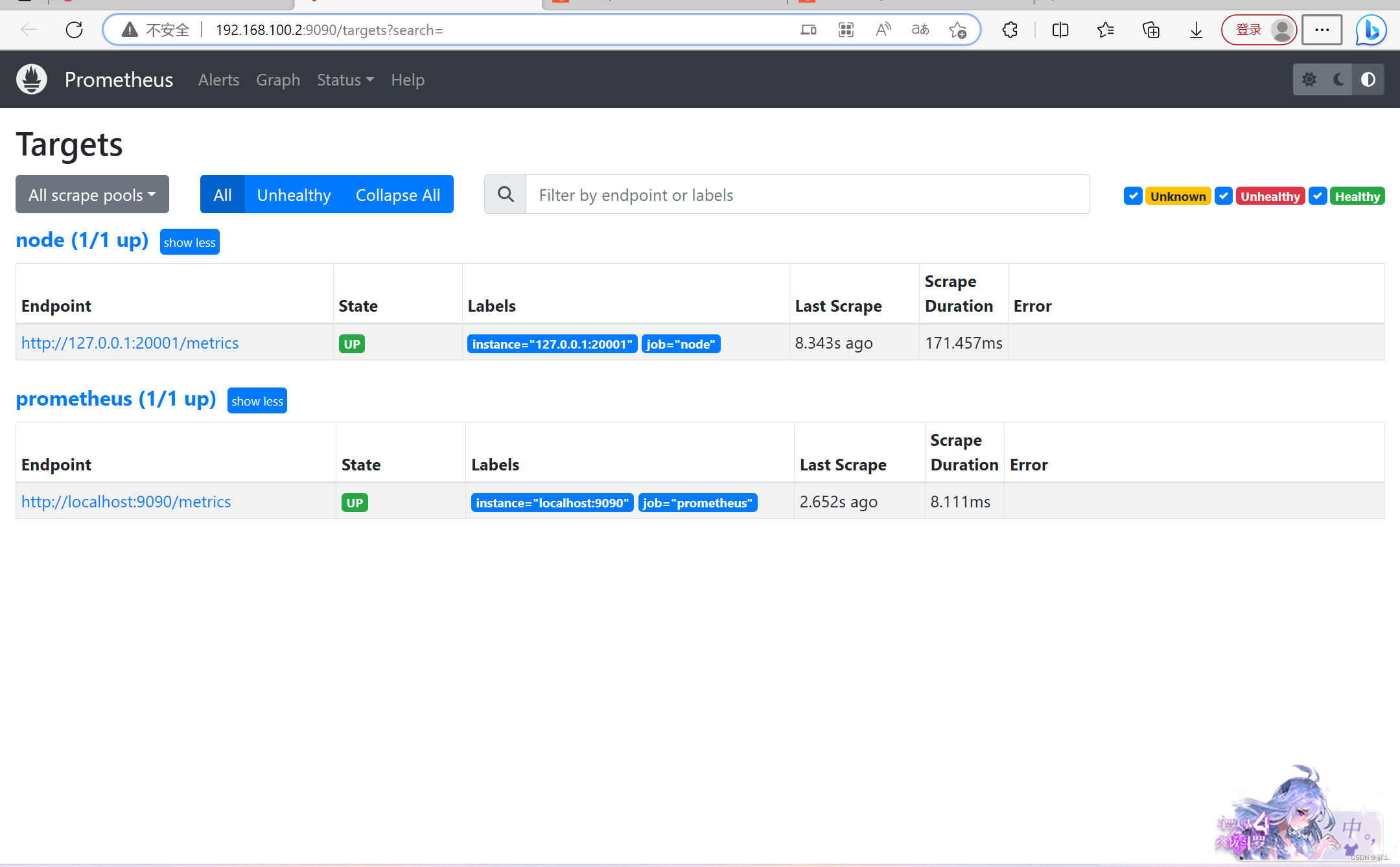Focus the Filter by endpoint field
The height and width of the screenshot is (867, 1400).
(807, 194)
